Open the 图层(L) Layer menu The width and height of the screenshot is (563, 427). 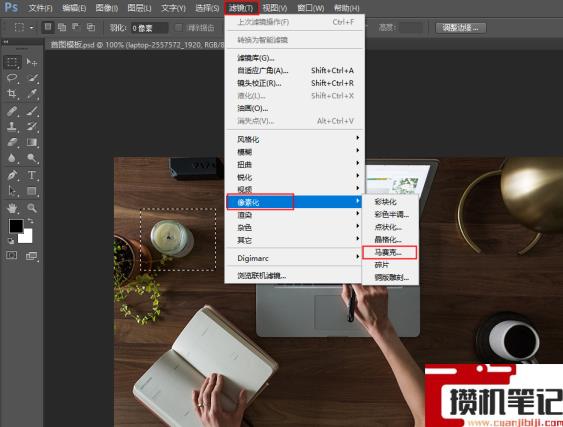139,8
